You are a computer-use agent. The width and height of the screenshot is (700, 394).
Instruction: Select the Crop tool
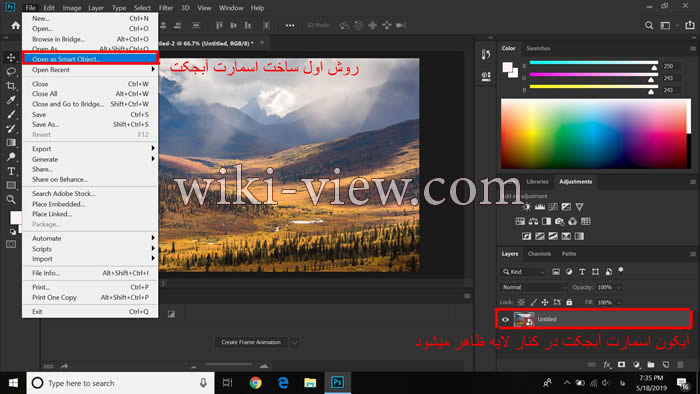[11, 86]
